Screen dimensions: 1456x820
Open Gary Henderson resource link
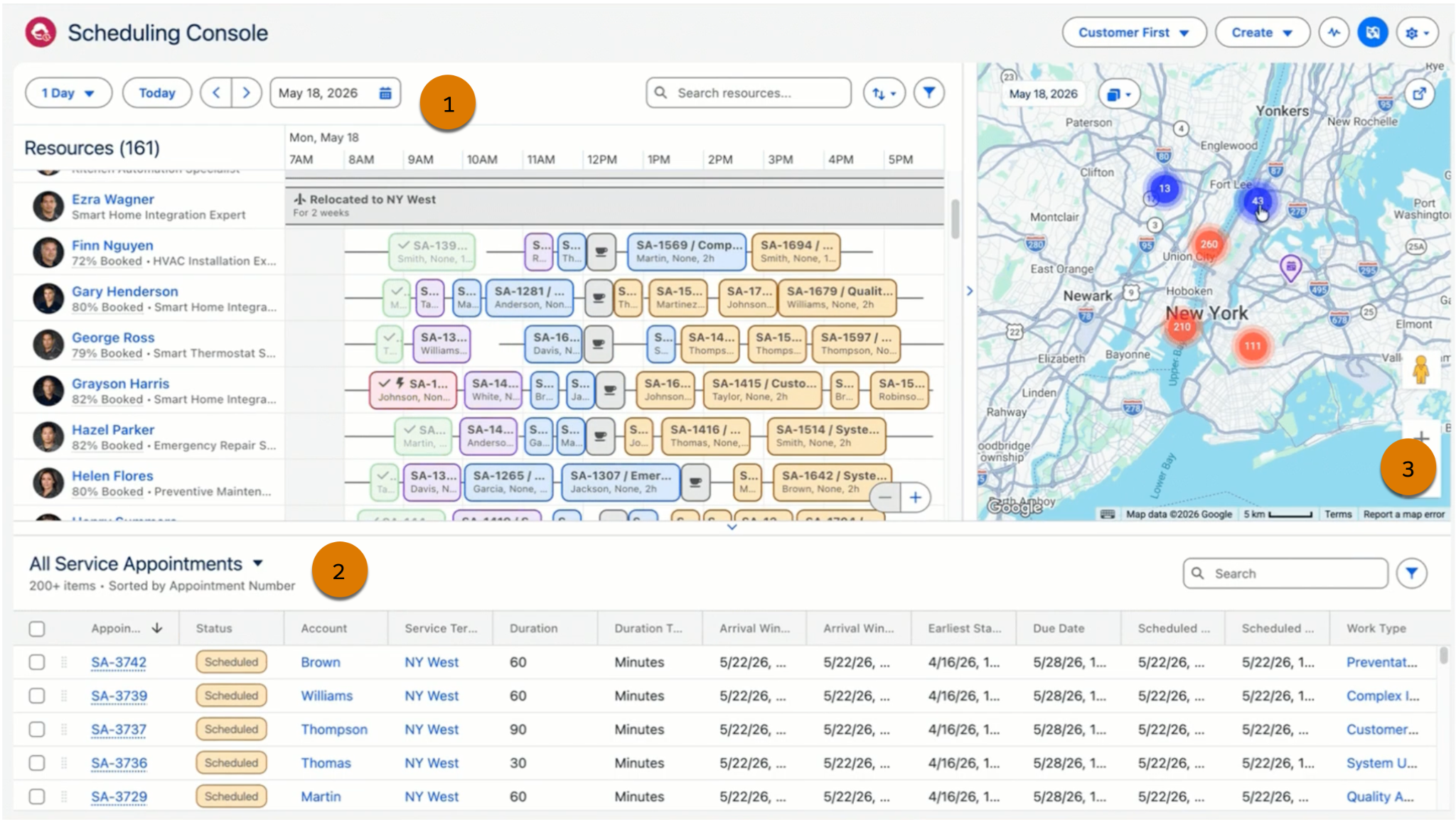coord(124,291)
